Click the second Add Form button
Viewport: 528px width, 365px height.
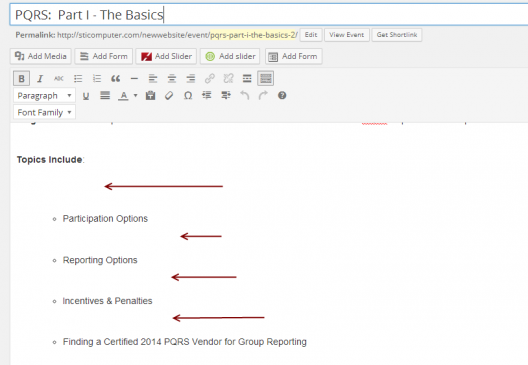[x=294, y=56]
